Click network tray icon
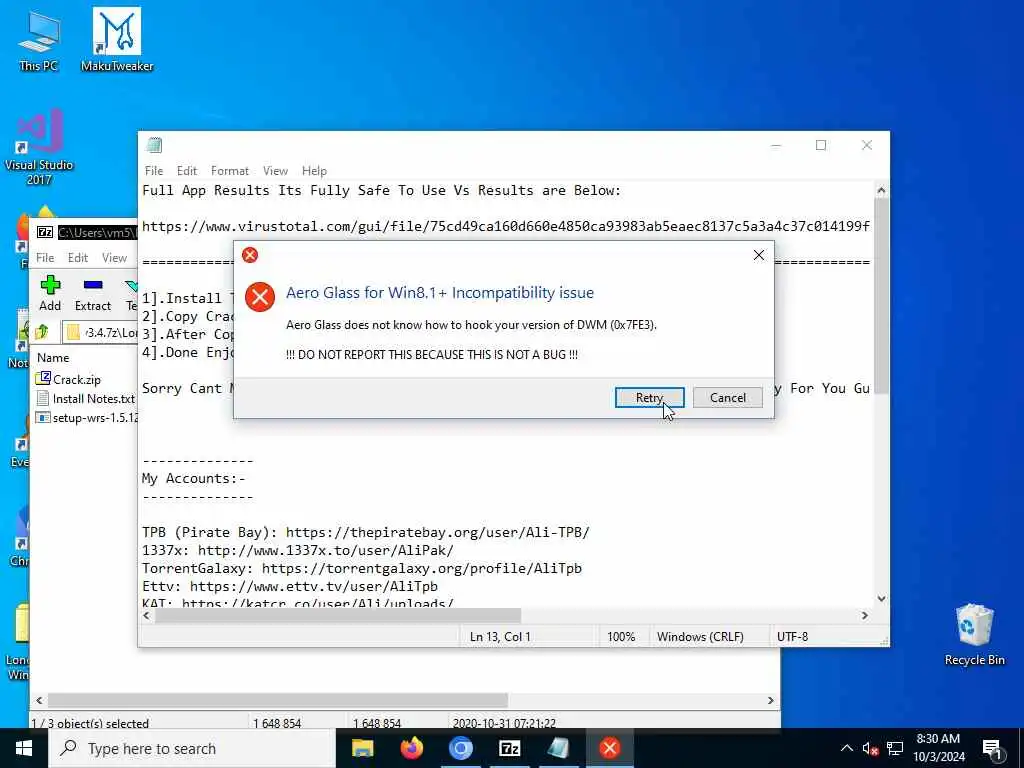This screenshot has width=1024, height=768. 895,748
